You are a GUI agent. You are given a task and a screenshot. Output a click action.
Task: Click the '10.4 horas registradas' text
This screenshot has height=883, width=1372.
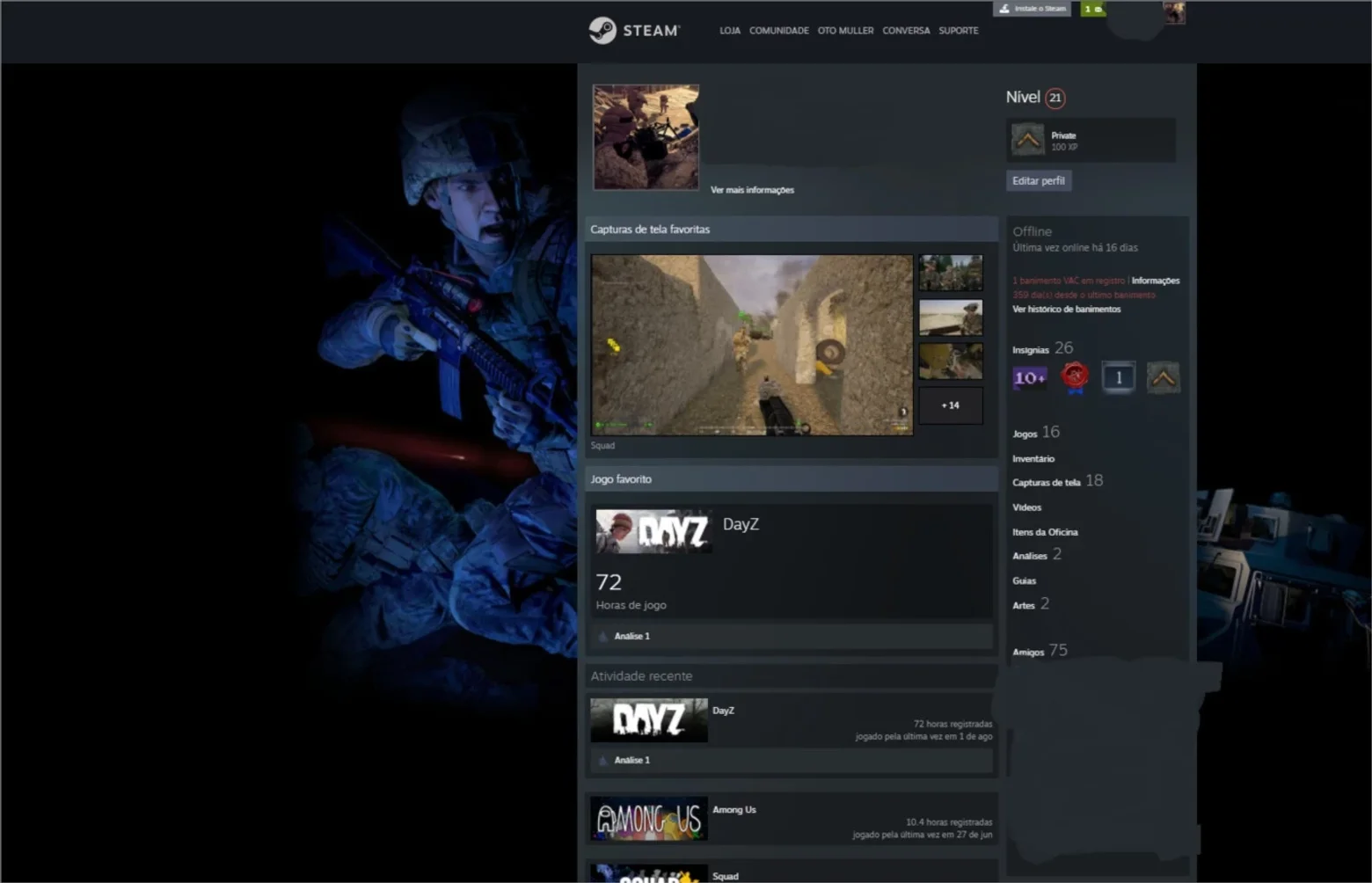(949, 822)
